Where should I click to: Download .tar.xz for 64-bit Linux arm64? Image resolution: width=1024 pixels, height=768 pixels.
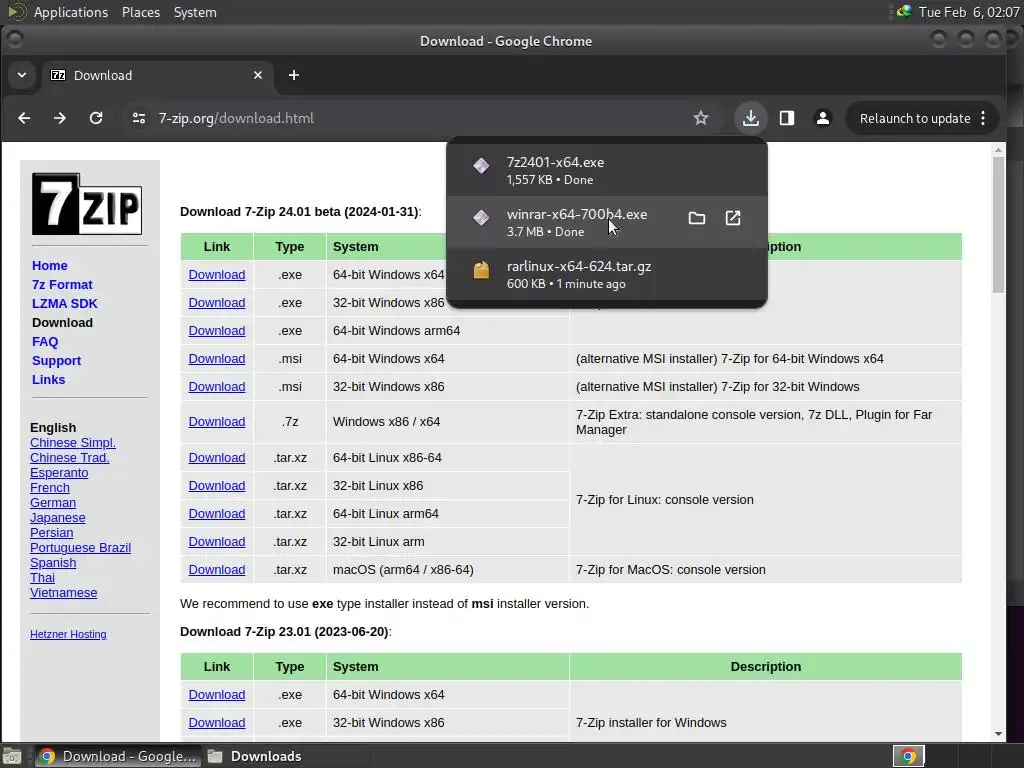(217, 514)
